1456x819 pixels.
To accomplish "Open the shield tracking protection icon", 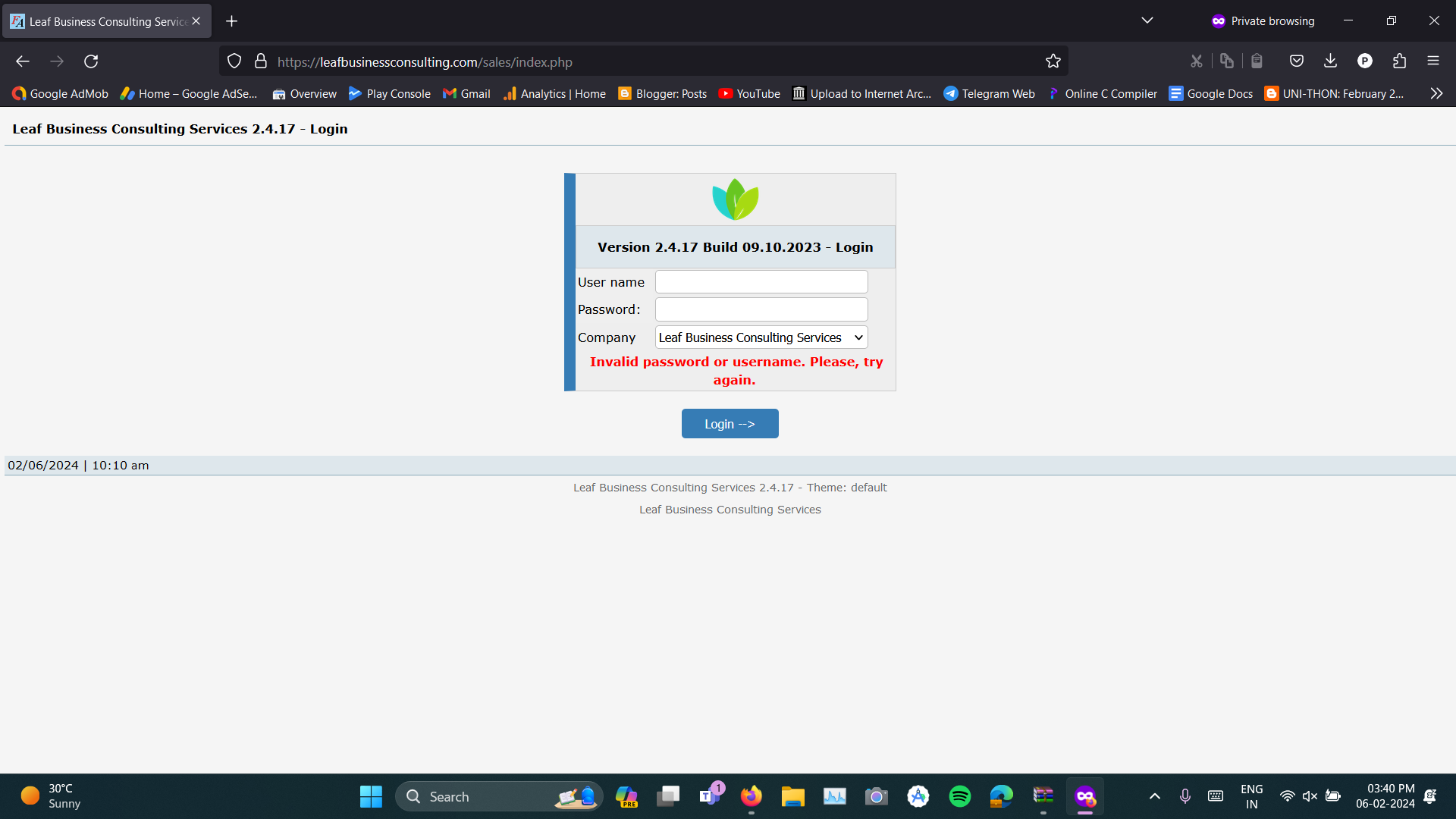I will [234, 61].
